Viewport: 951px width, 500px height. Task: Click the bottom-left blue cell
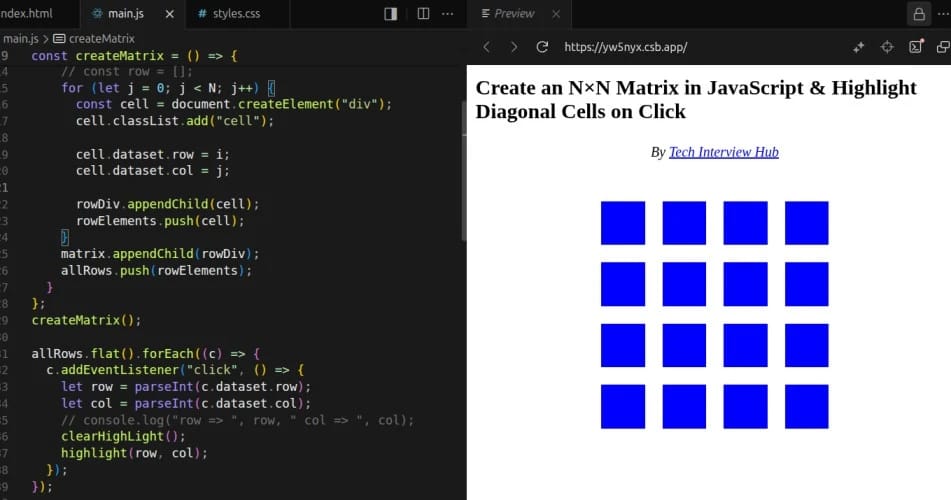(623, 407)
